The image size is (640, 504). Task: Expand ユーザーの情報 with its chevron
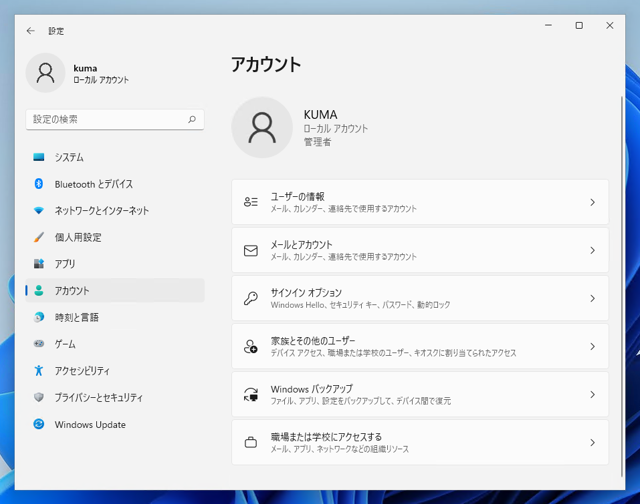point(593,202)
